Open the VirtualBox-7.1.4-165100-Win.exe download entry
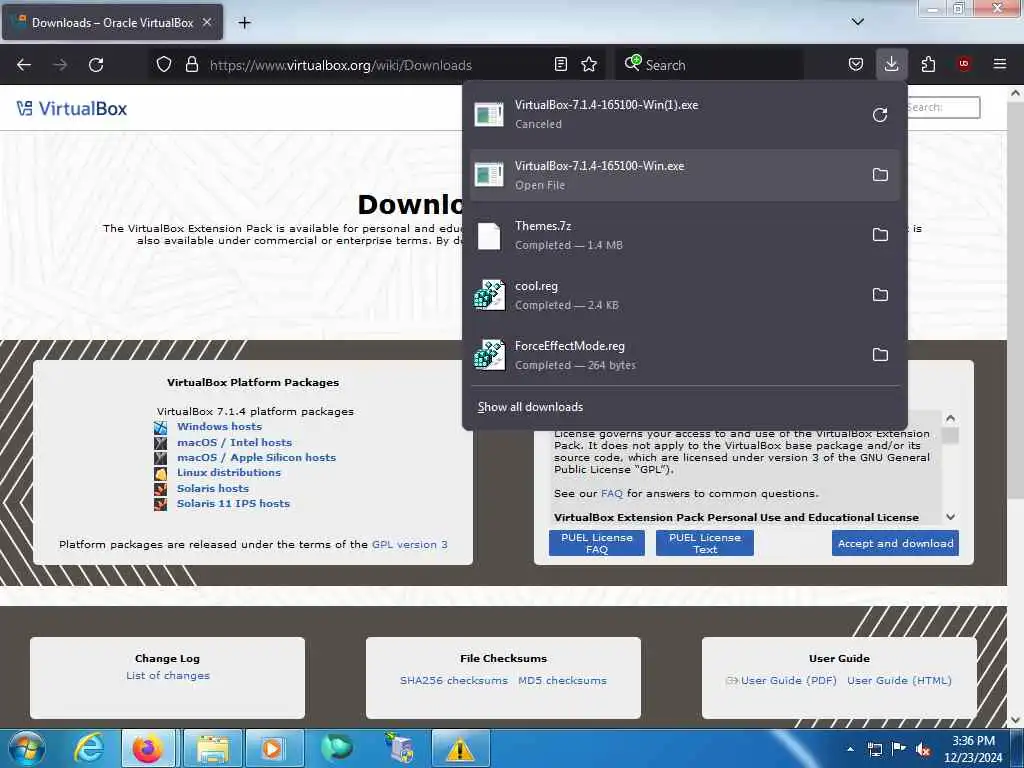The height and width of the screenshot is (768, 1024). (684, 175)
